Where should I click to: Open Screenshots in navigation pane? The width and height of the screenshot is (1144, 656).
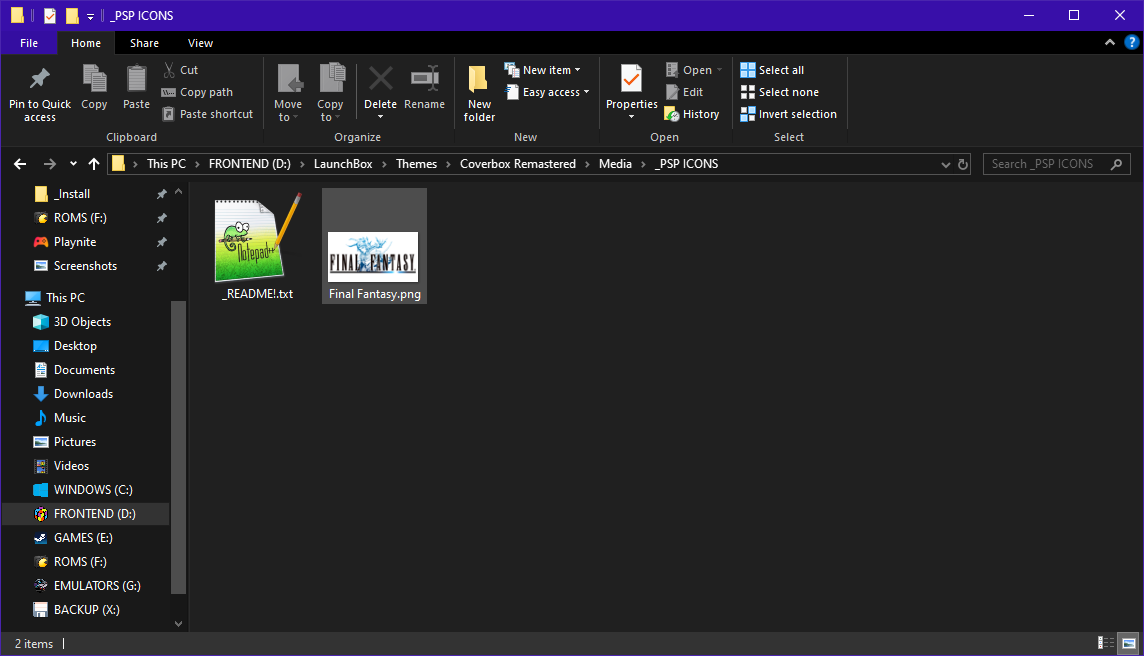click(85, 266)
